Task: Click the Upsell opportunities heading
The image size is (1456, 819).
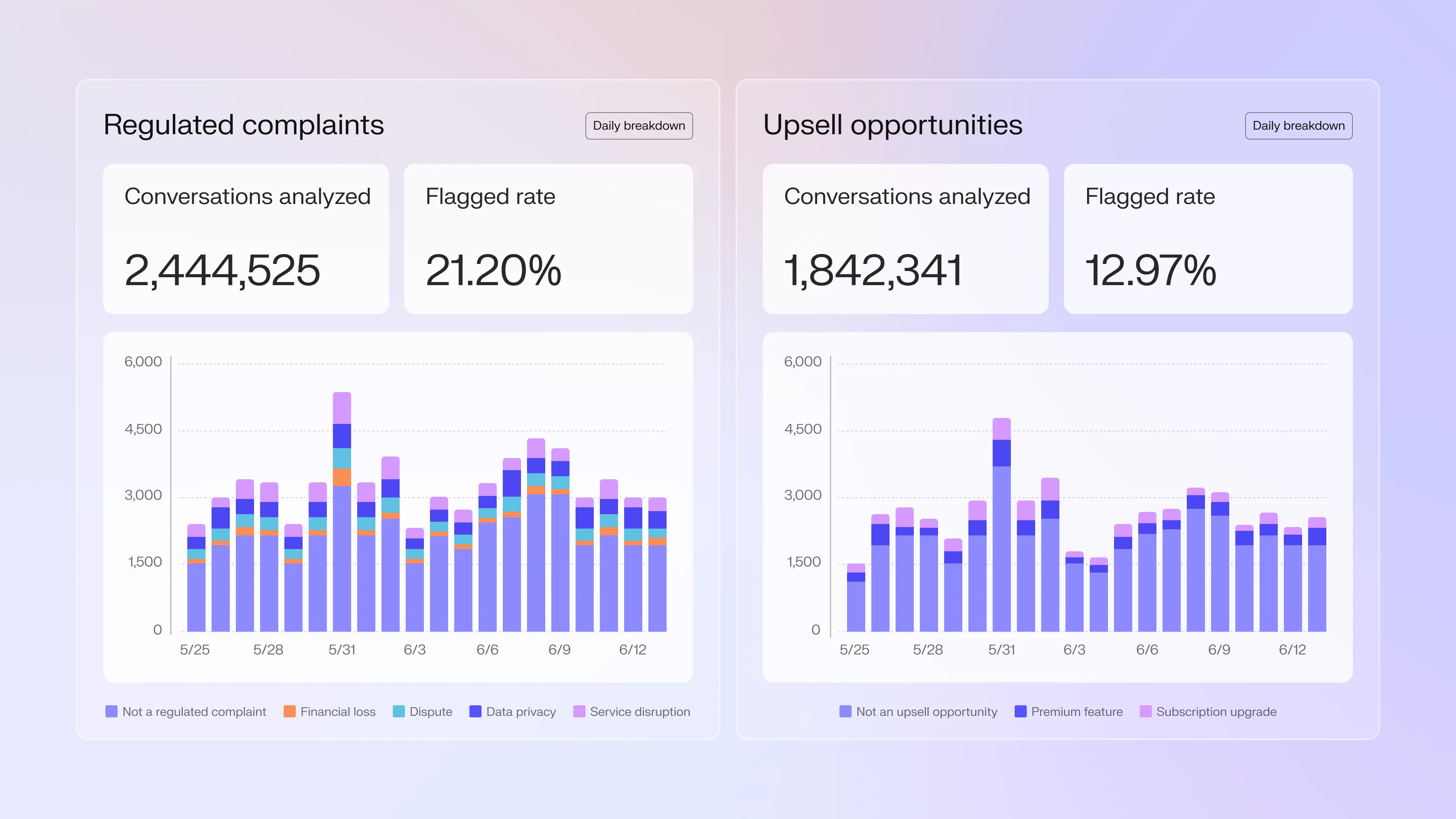Action: pos(893,125)
